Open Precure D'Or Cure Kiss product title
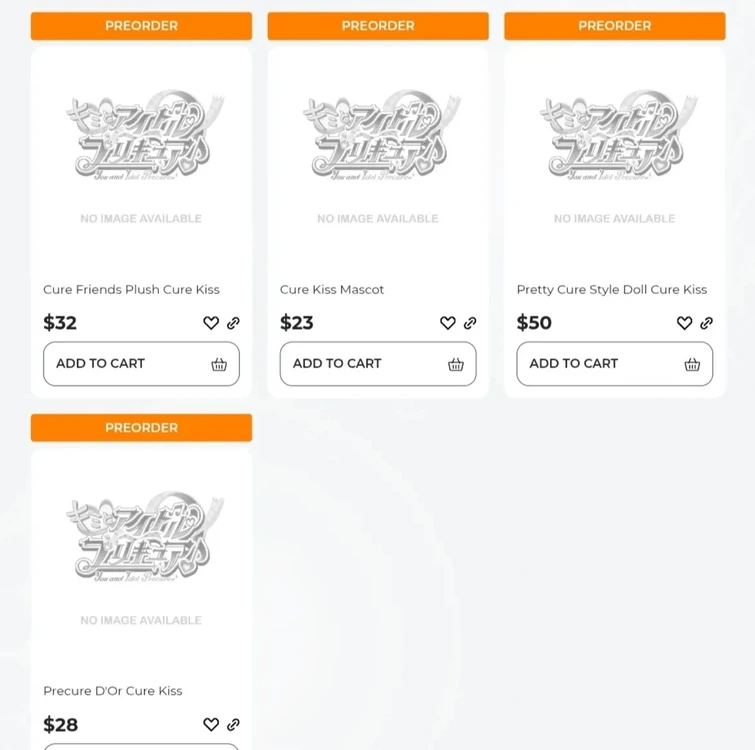This screenshot has height=750, width=755. click(x=112, y=691)
